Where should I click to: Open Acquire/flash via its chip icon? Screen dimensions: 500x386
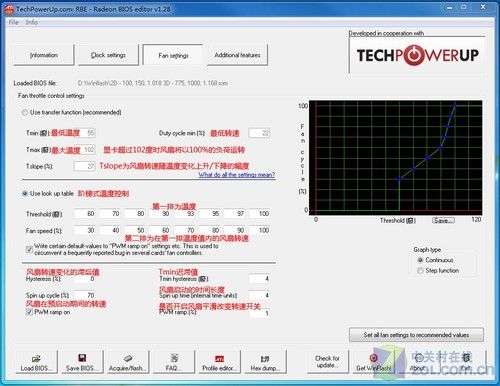coord(128,359)
